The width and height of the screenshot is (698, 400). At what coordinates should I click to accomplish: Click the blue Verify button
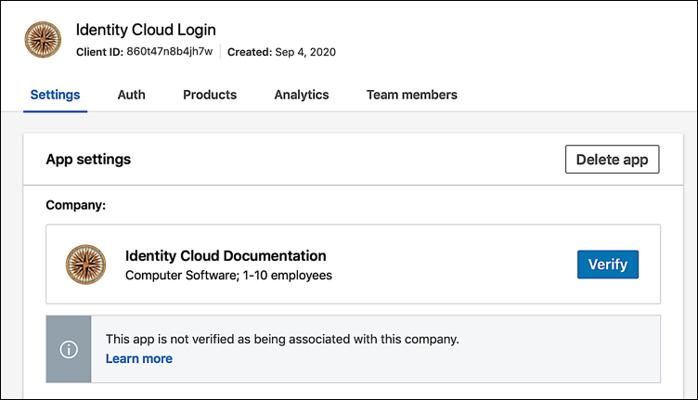(x=607, y=264)
